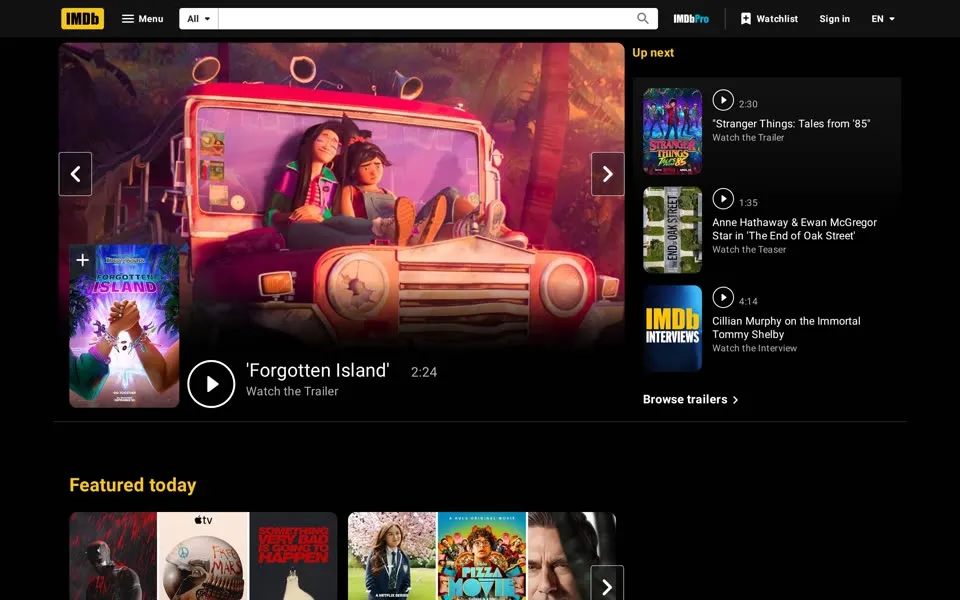Expand the All search category dropdown
960x600 pixels.
pyautogui.click(x=199, y=18)
